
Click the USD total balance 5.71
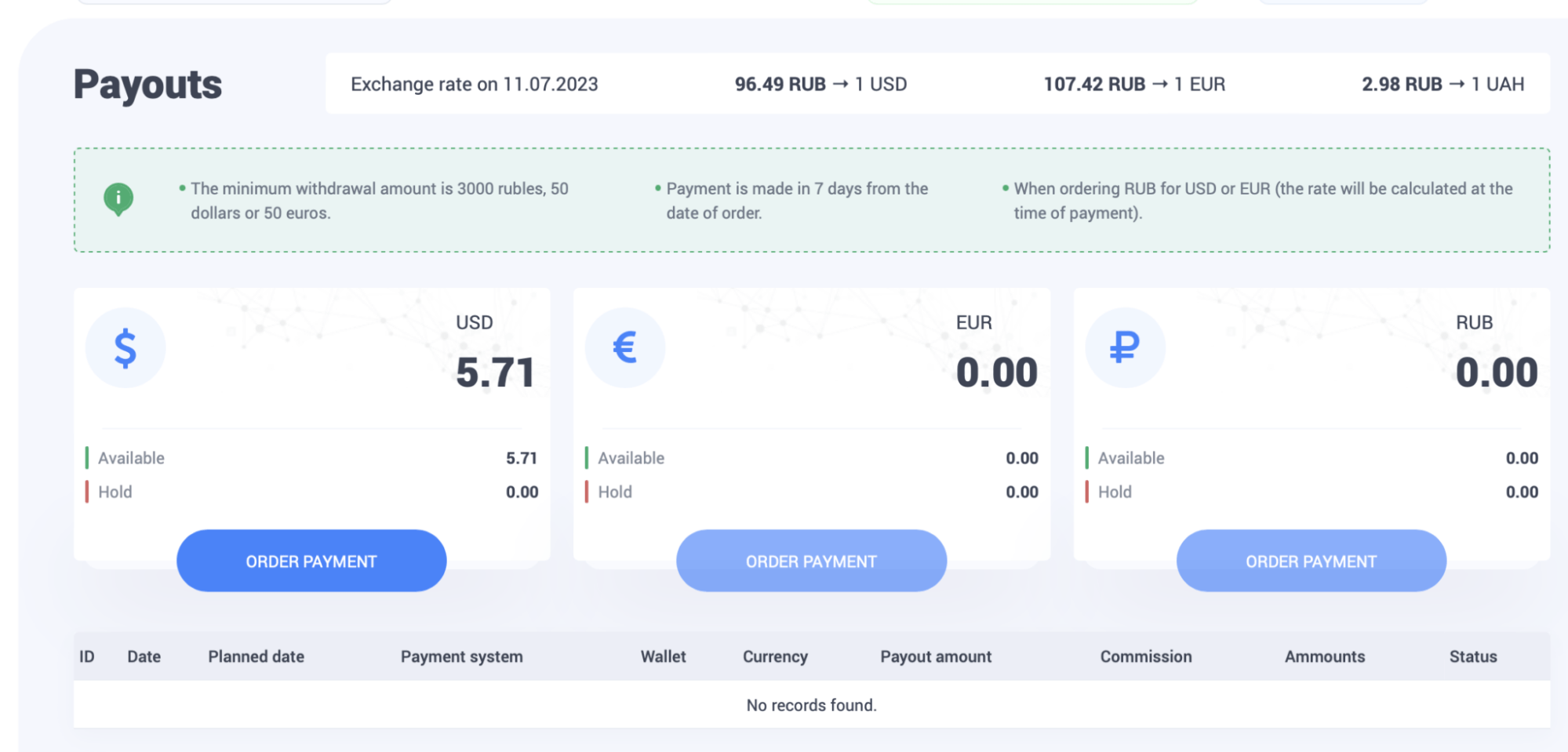(495, 372)
